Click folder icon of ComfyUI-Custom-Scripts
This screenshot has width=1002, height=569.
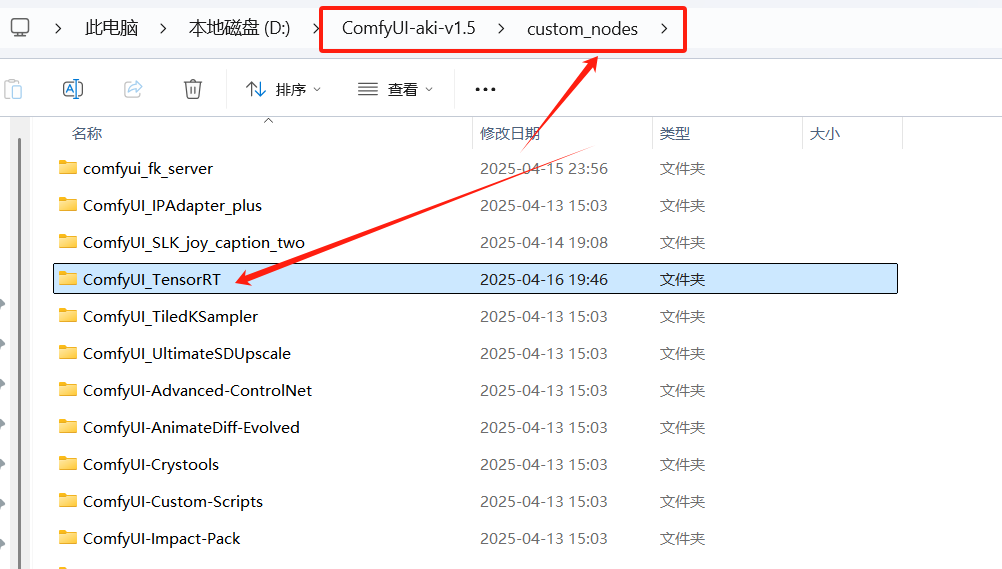point(68,501)
